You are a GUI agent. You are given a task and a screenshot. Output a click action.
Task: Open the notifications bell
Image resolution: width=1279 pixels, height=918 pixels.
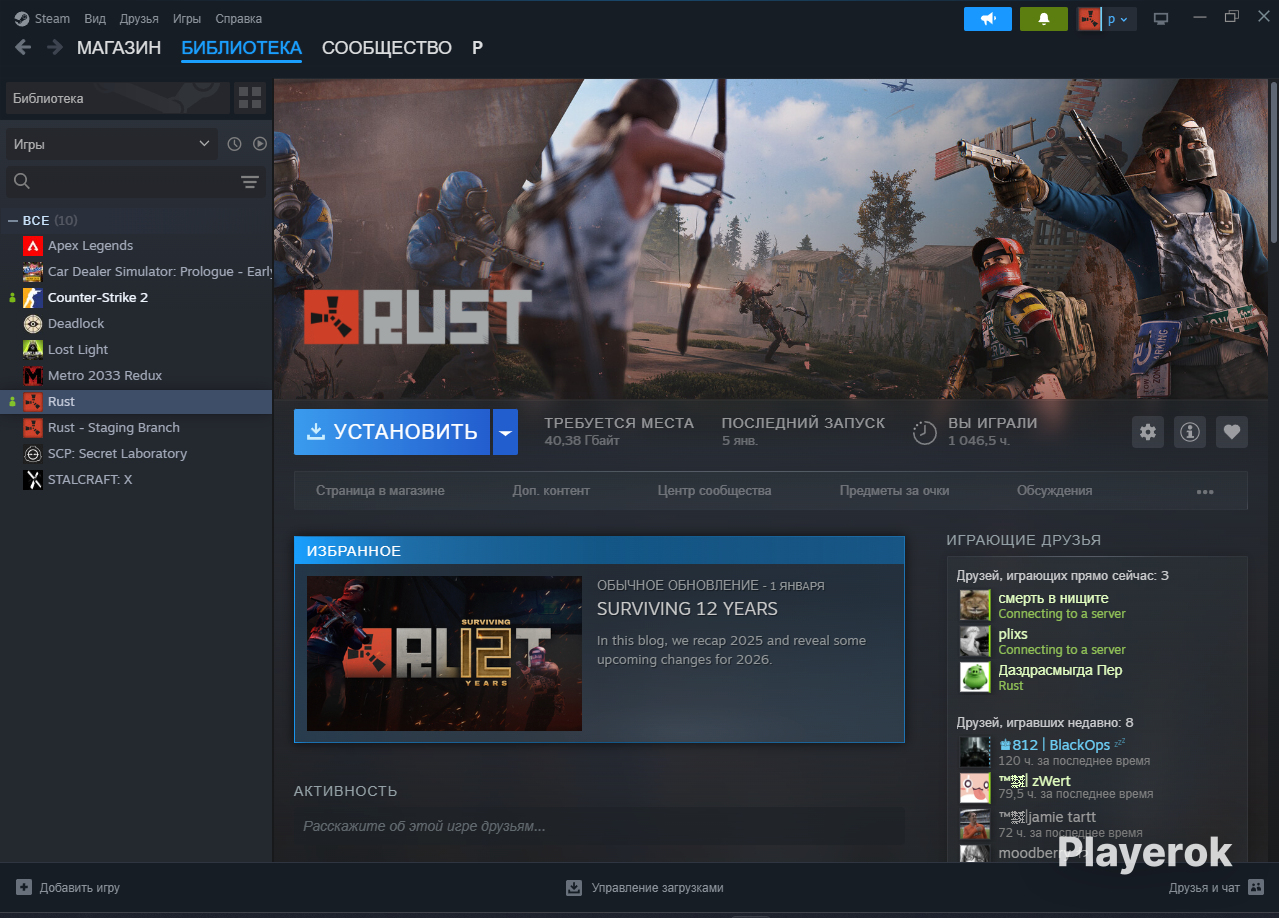[1044, 19]
